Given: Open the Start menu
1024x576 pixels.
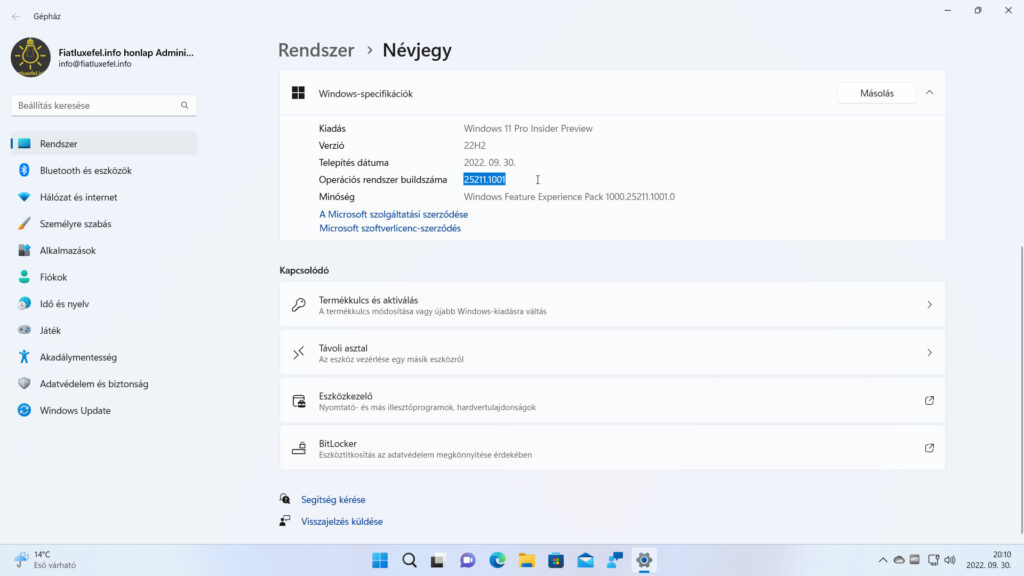Looking at the screenshot, I should 379,560.
